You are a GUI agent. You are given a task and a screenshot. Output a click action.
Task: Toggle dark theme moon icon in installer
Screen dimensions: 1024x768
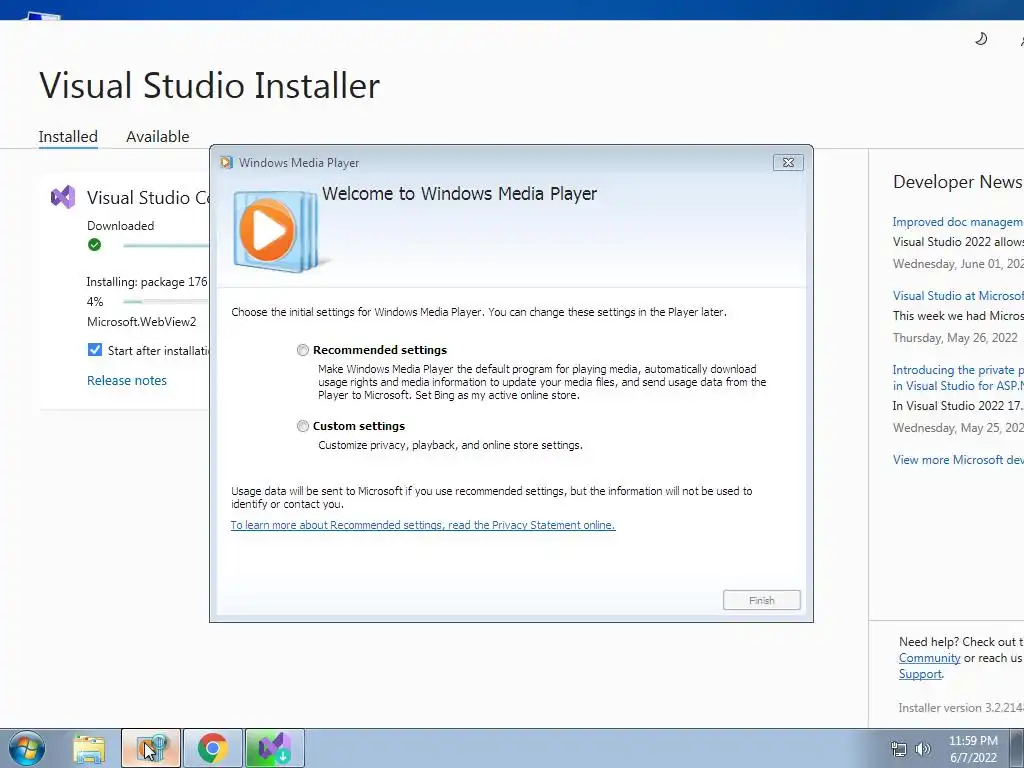[x=981, y=39]
